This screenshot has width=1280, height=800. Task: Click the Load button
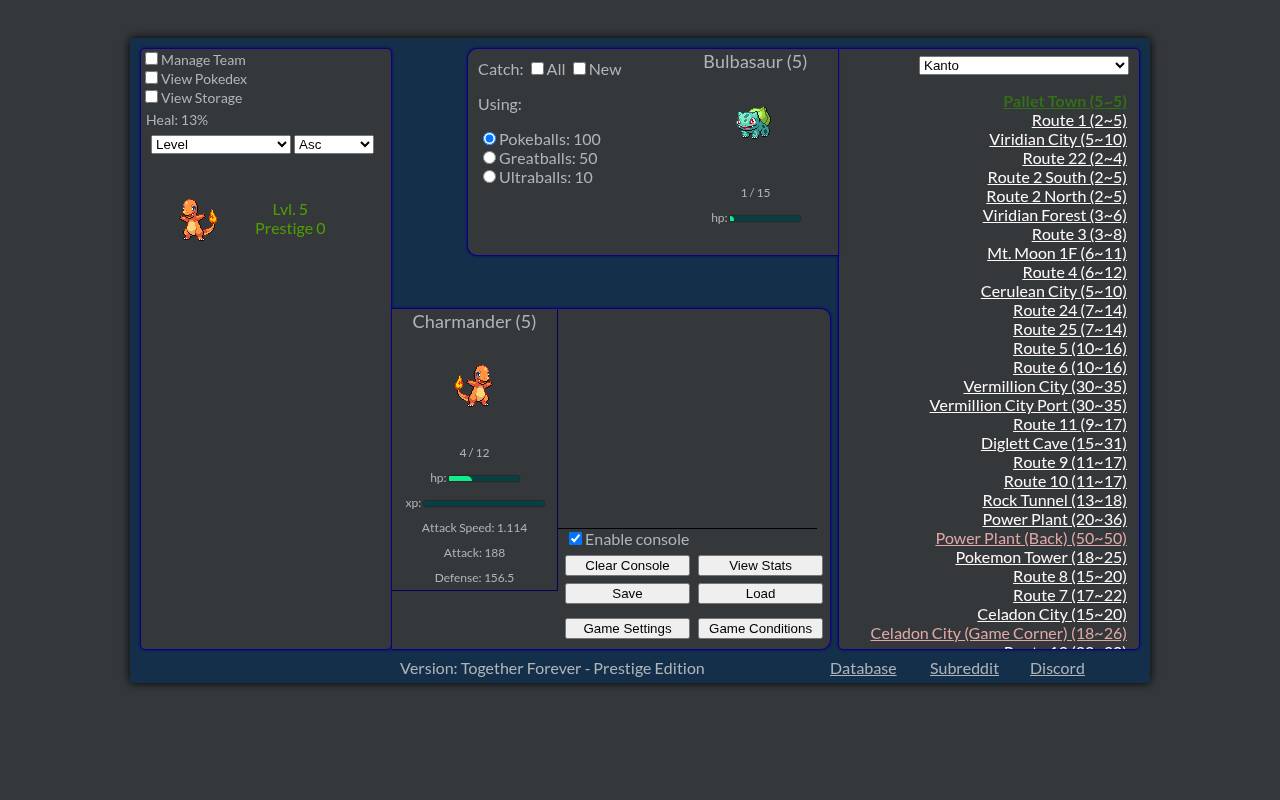tap(760, 593)
